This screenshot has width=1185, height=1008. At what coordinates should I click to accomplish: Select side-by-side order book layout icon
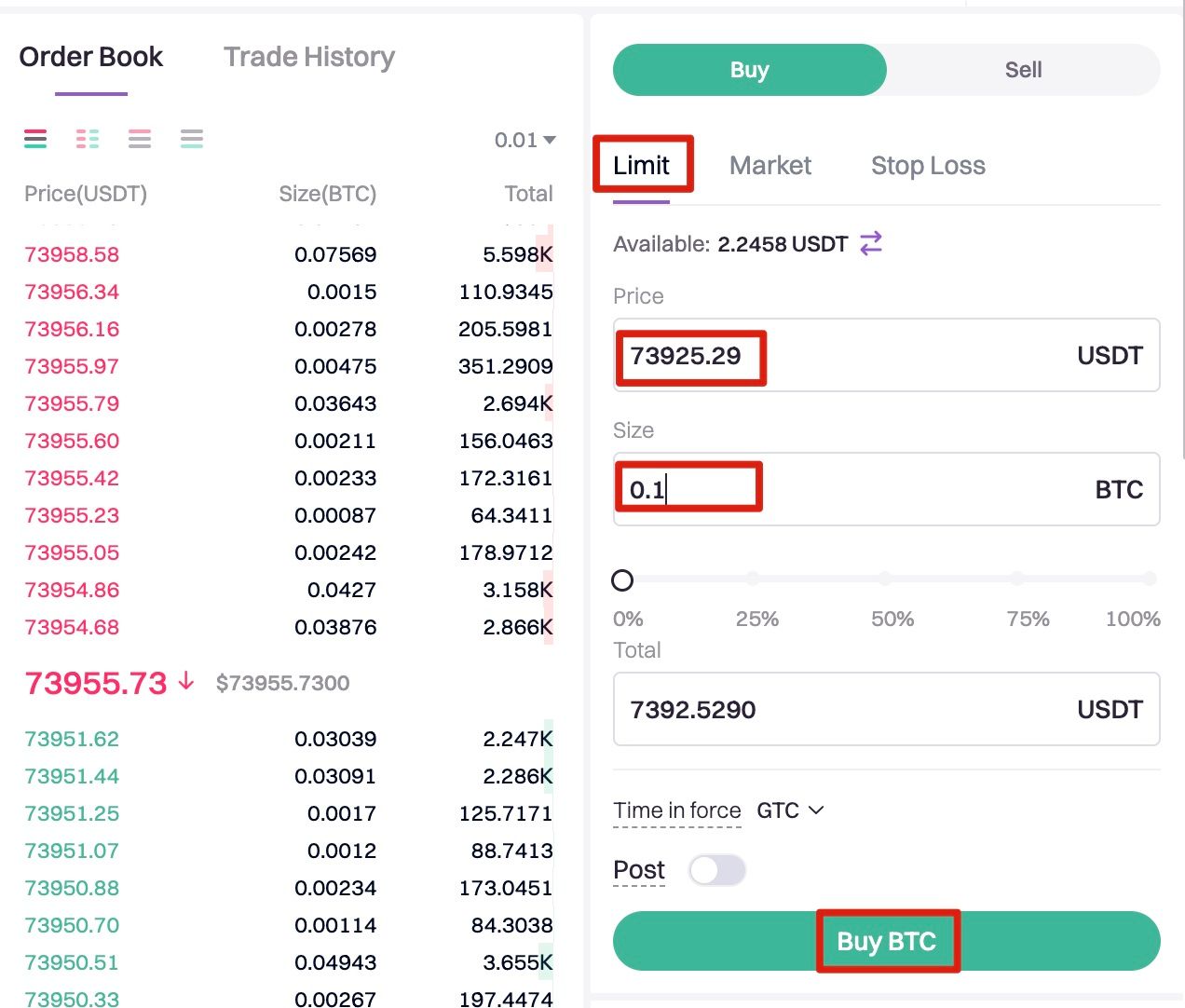click(88, 139)
